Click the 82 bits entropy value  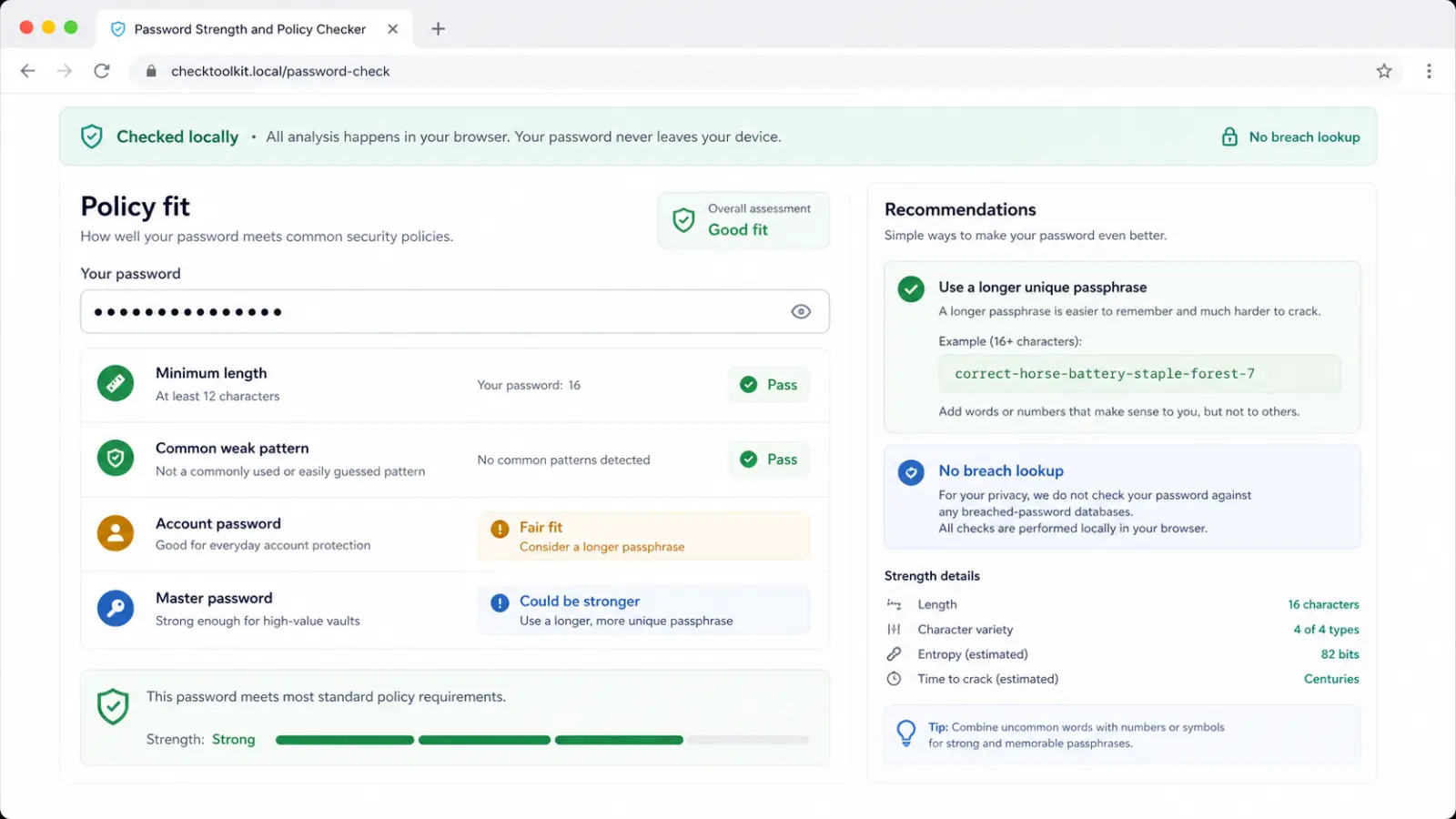[1340, 654]
